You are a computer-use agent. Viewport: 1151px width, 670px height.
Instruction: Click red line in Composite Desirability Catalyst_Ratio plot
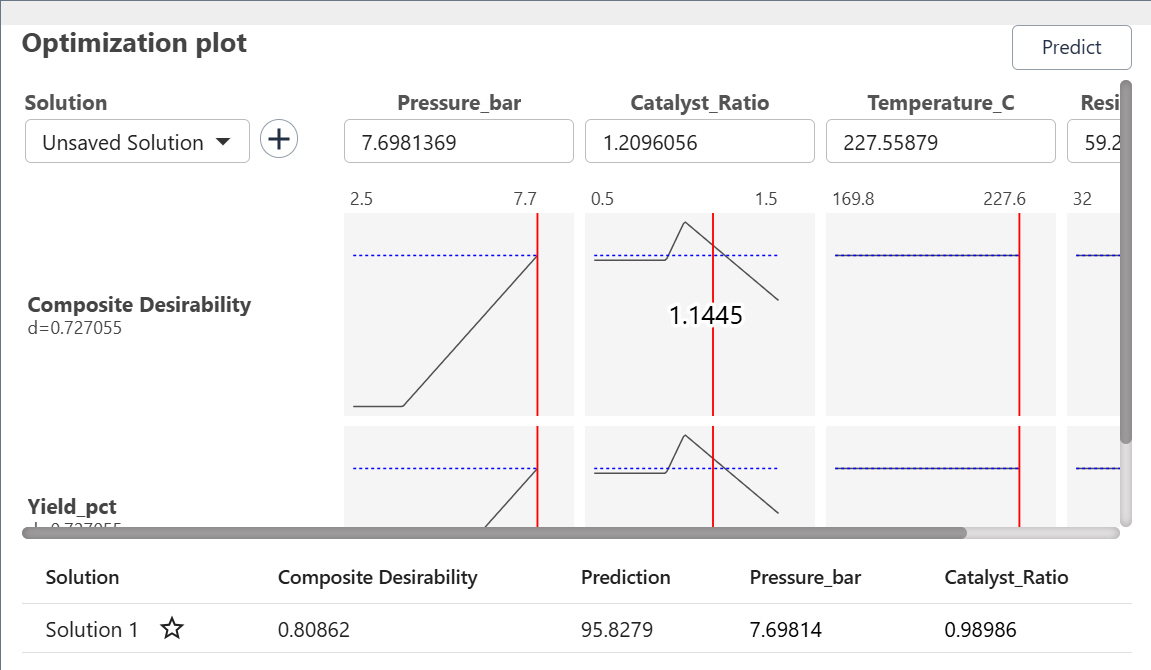click(713, 370)
